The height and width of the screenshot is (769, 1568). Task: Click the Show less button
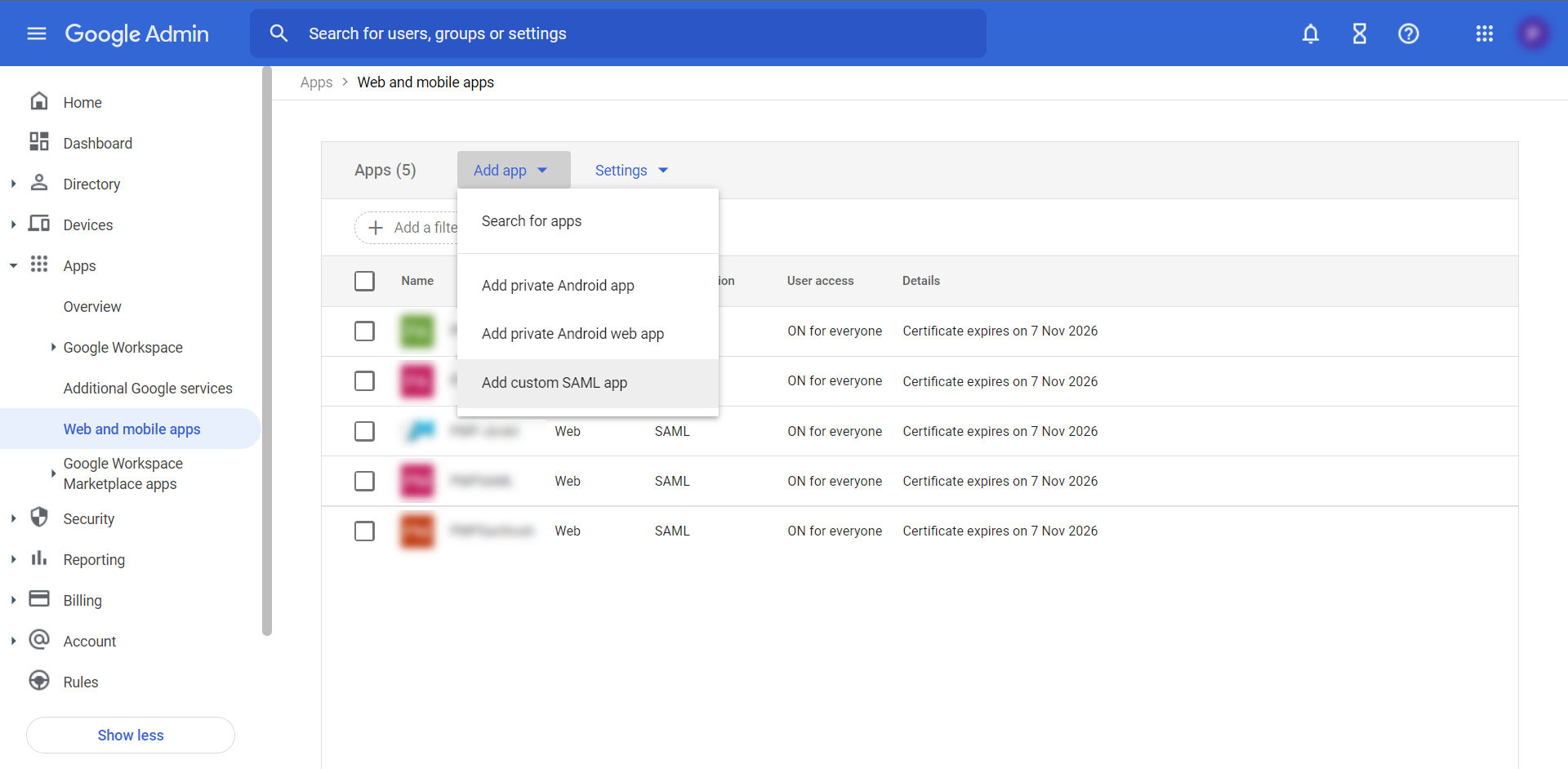coord(130,735)
